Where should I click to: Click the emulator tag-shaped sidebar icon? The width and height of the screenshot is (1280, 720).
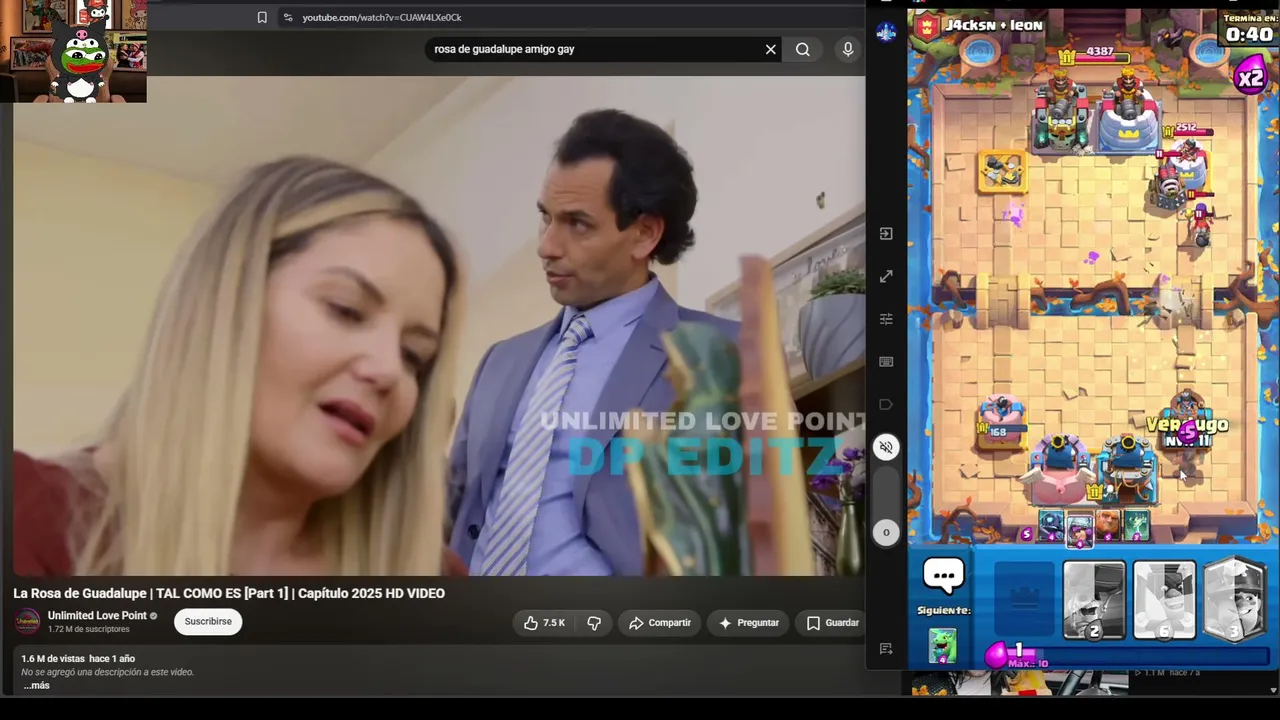tap(886, 405)
